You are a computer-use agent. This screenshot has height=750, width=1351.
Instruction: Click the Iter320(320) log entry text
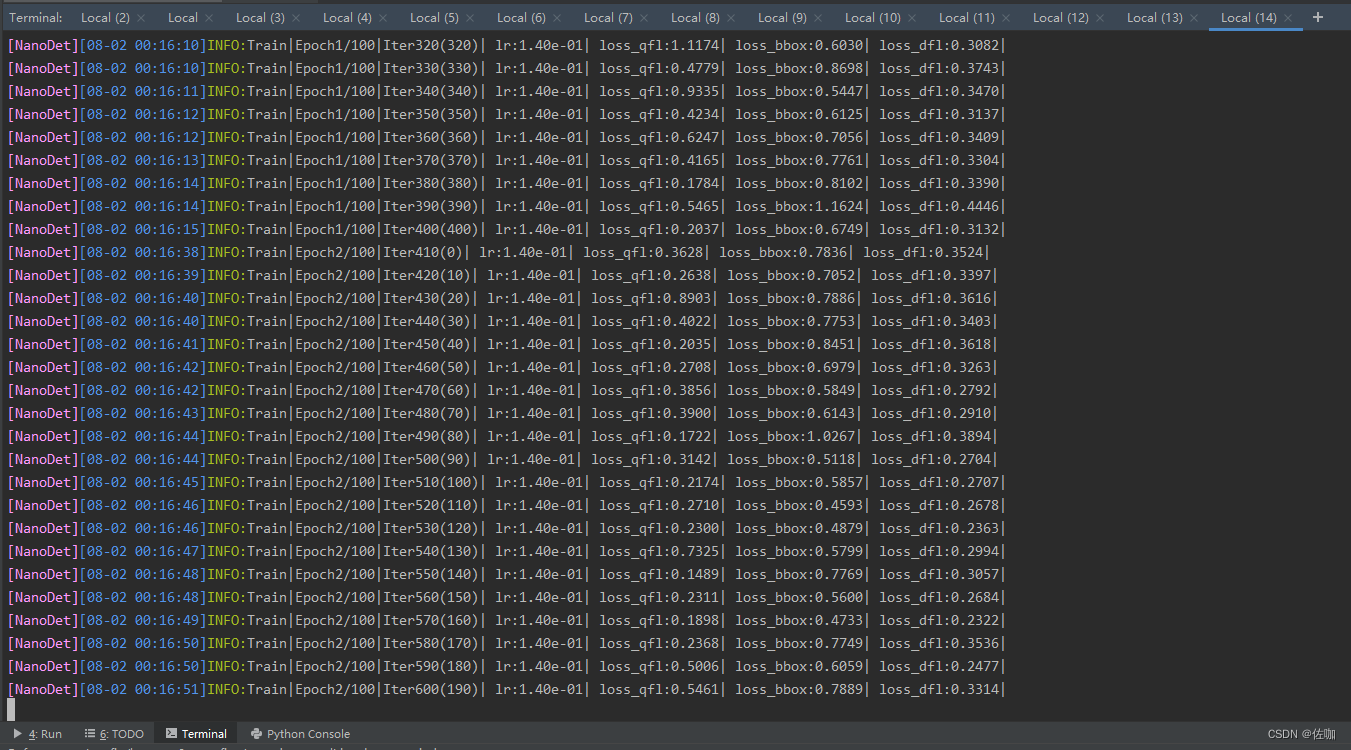click(x=433, y=45)
